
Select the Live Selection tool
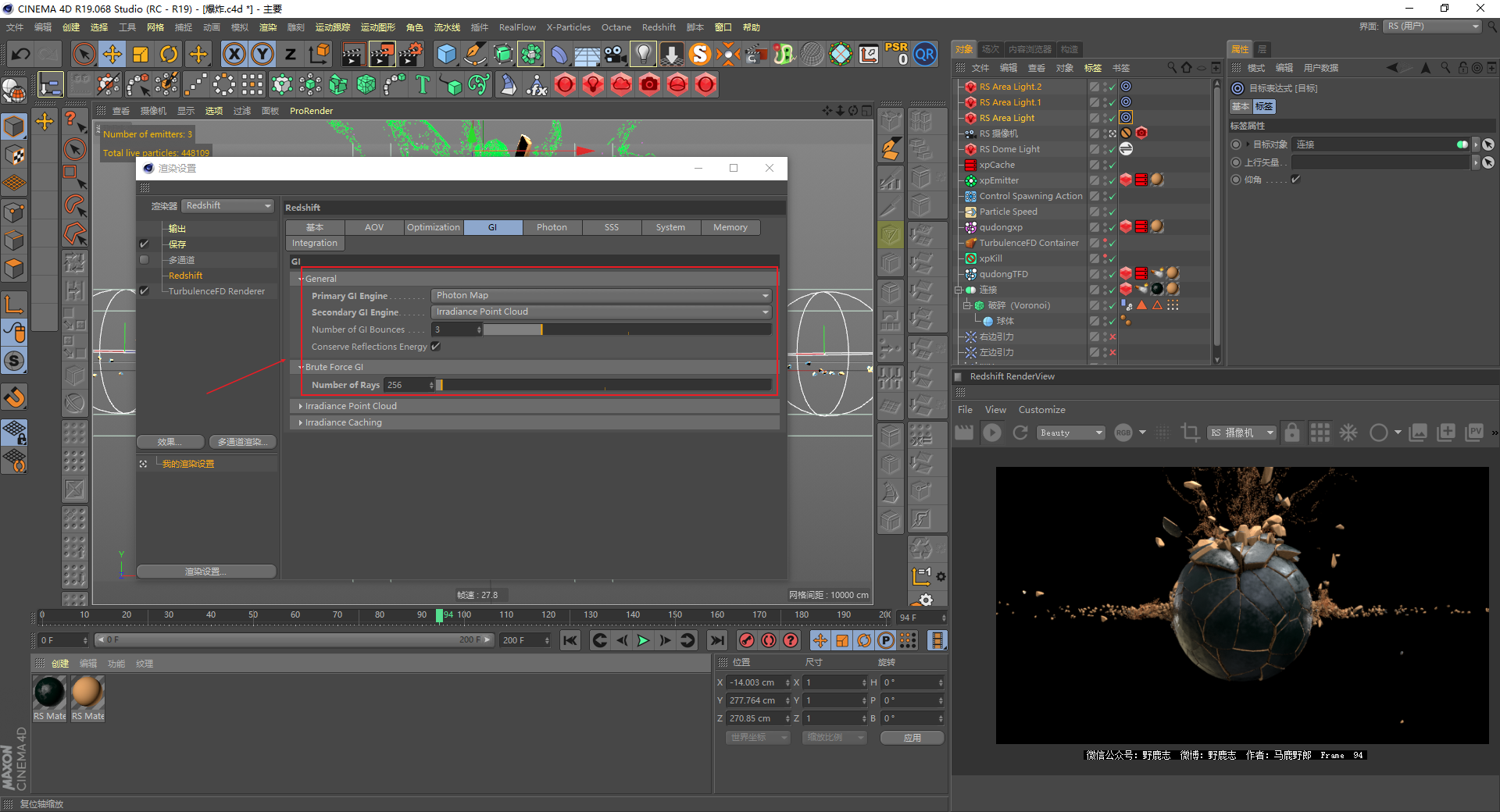(84, 54)
